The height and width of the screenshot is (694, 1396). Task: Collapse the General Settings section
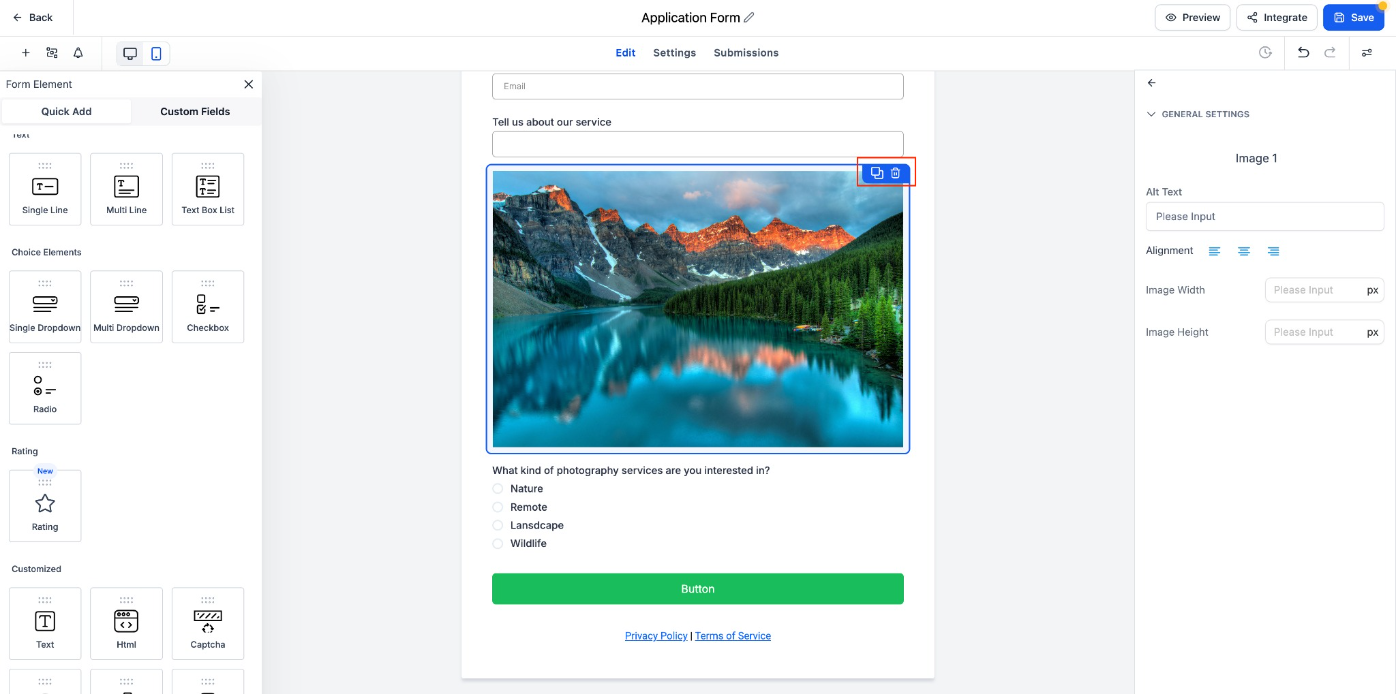point(1151,114)
